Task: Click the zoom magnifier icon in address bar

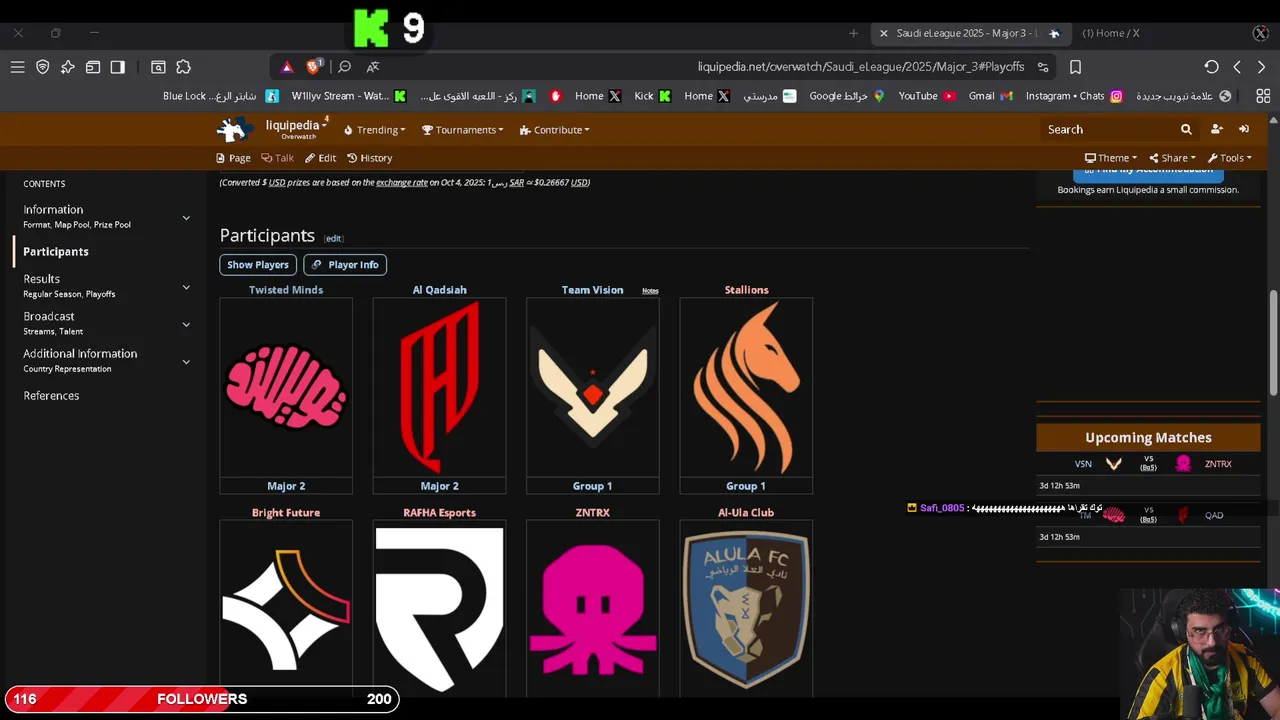Action: pos(344,67)
